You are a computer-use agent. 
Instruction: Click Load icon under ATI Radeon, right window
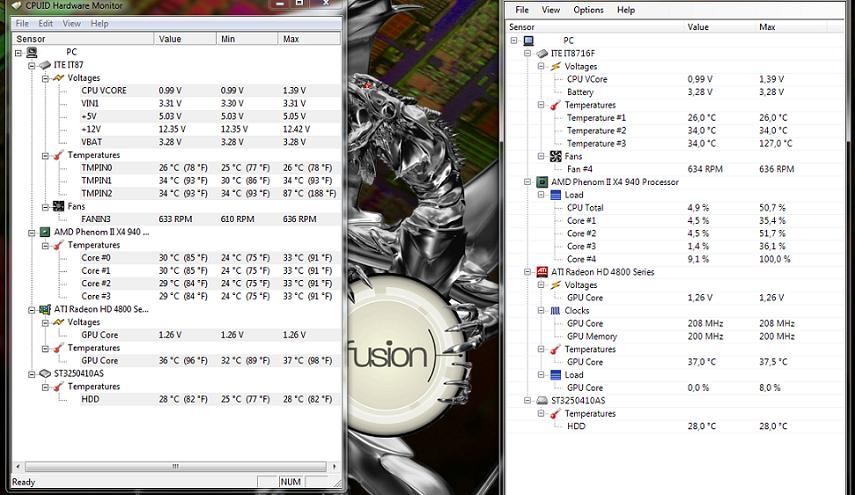pos(556,375)
